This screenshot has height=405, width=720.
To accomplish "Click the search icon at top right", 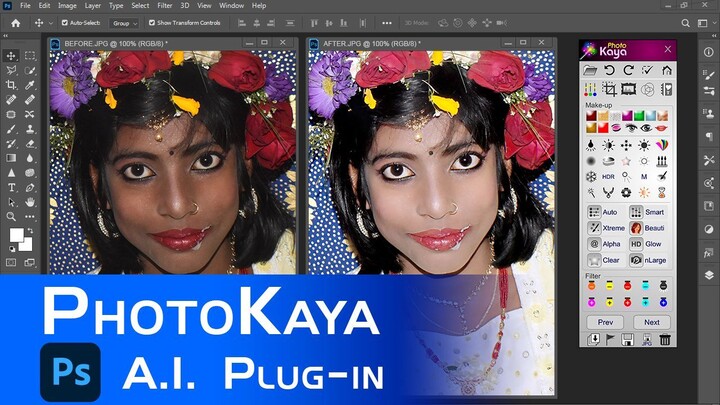I will pos(685,23).
